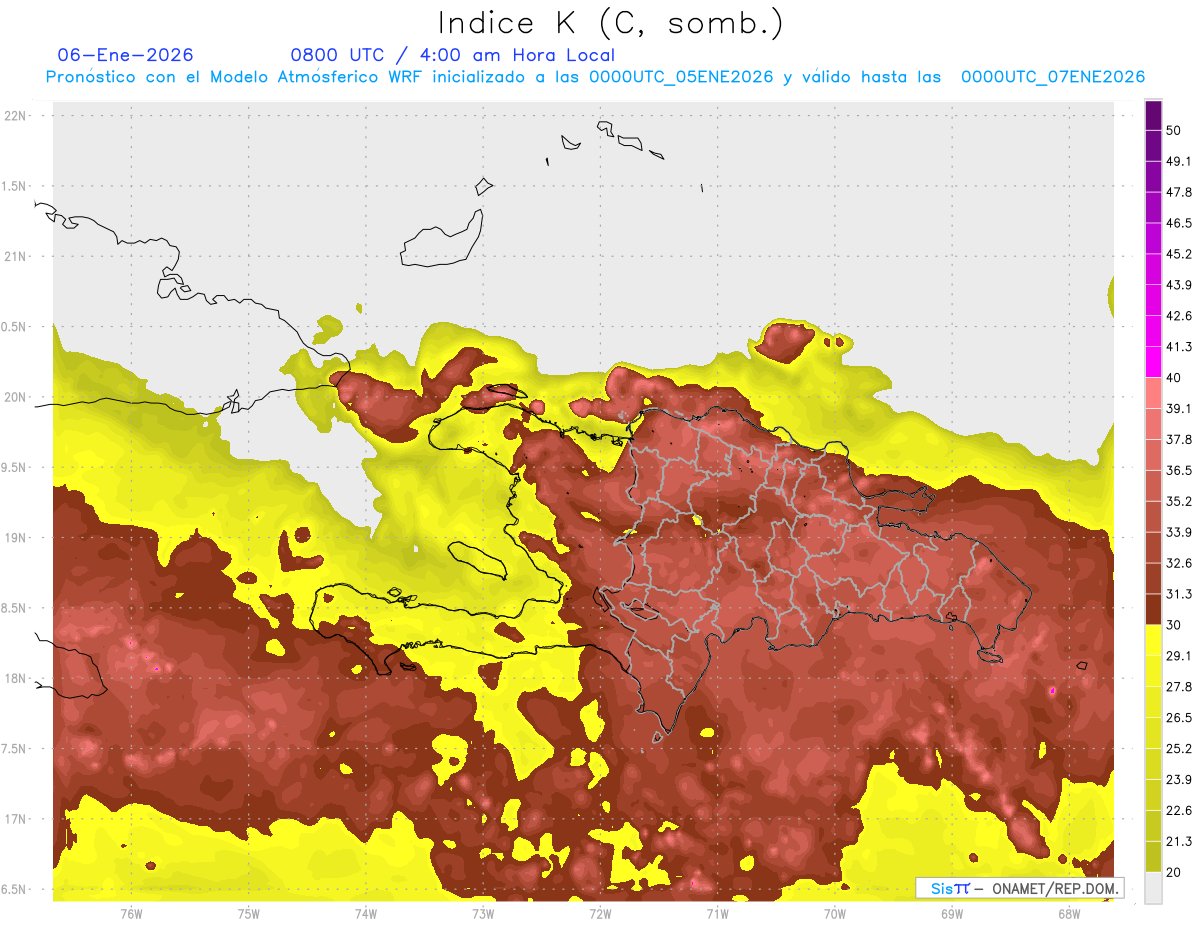Click the latitude label '21N'

point(15,256)
